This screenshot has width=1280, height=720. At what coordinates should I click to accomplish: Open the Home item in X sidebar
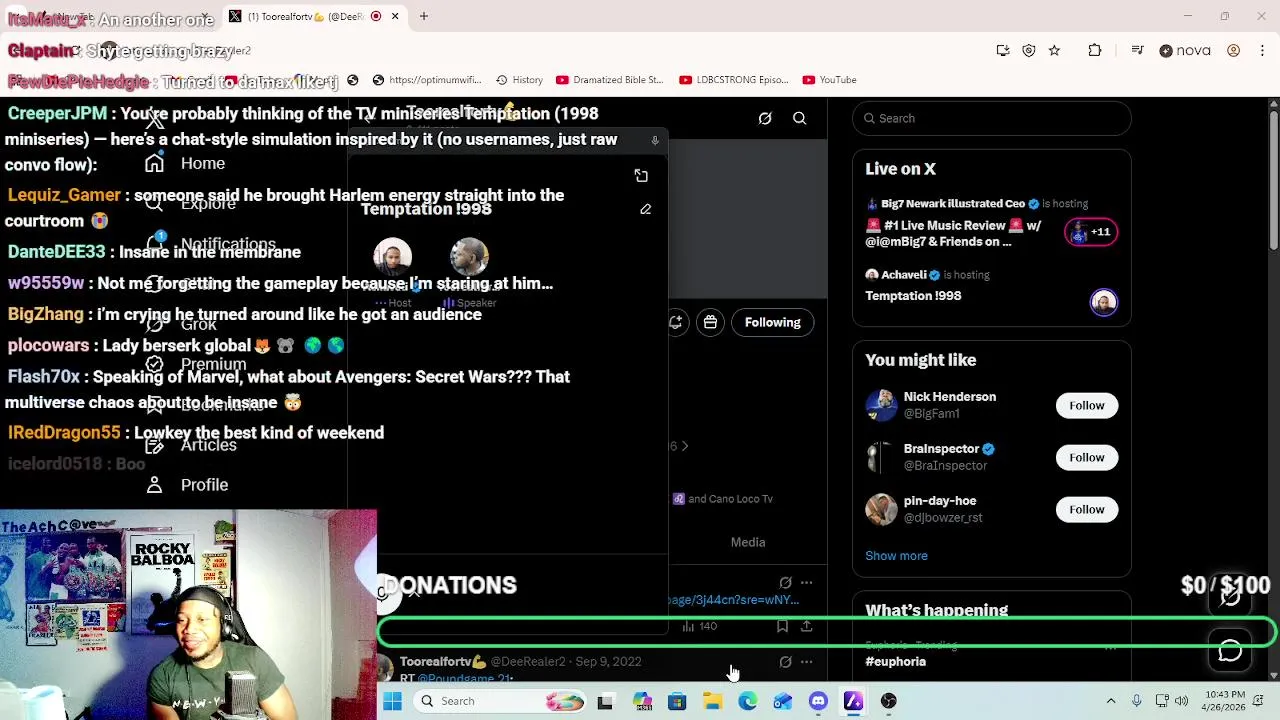(186, 163)
